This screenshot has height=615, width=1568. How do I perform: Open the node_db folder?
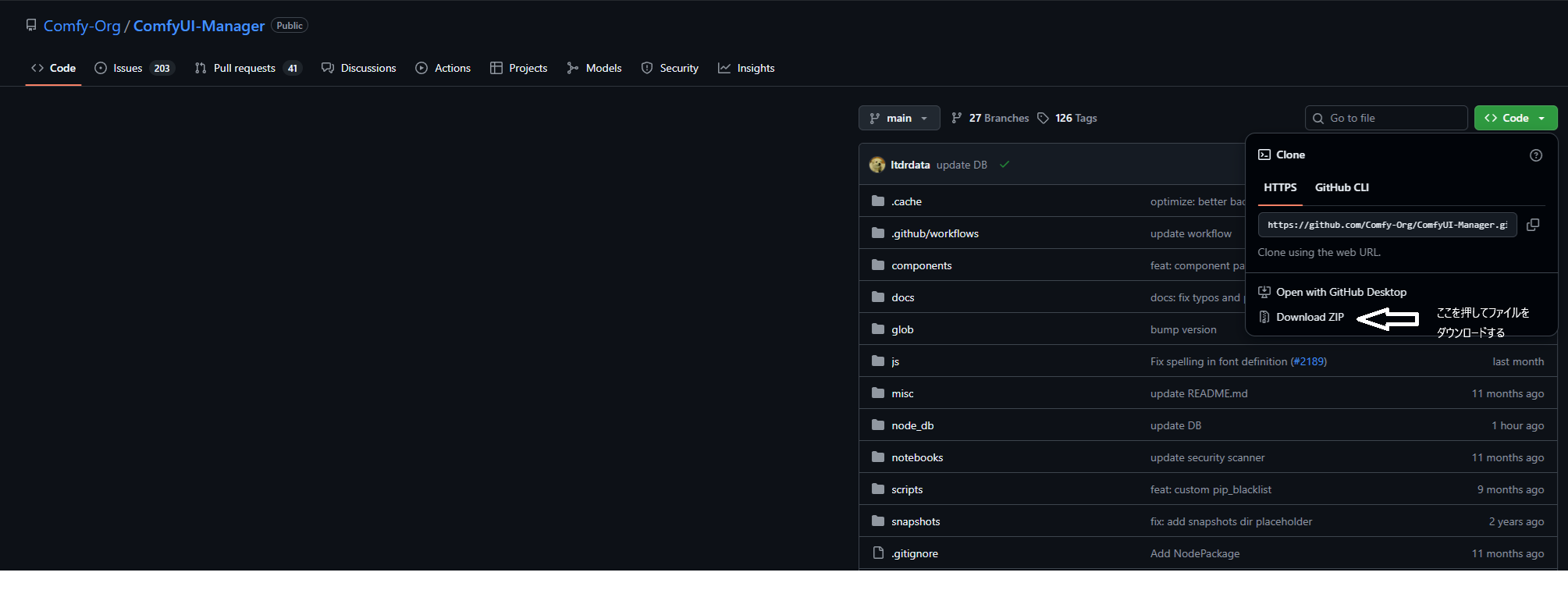point(912,425)
